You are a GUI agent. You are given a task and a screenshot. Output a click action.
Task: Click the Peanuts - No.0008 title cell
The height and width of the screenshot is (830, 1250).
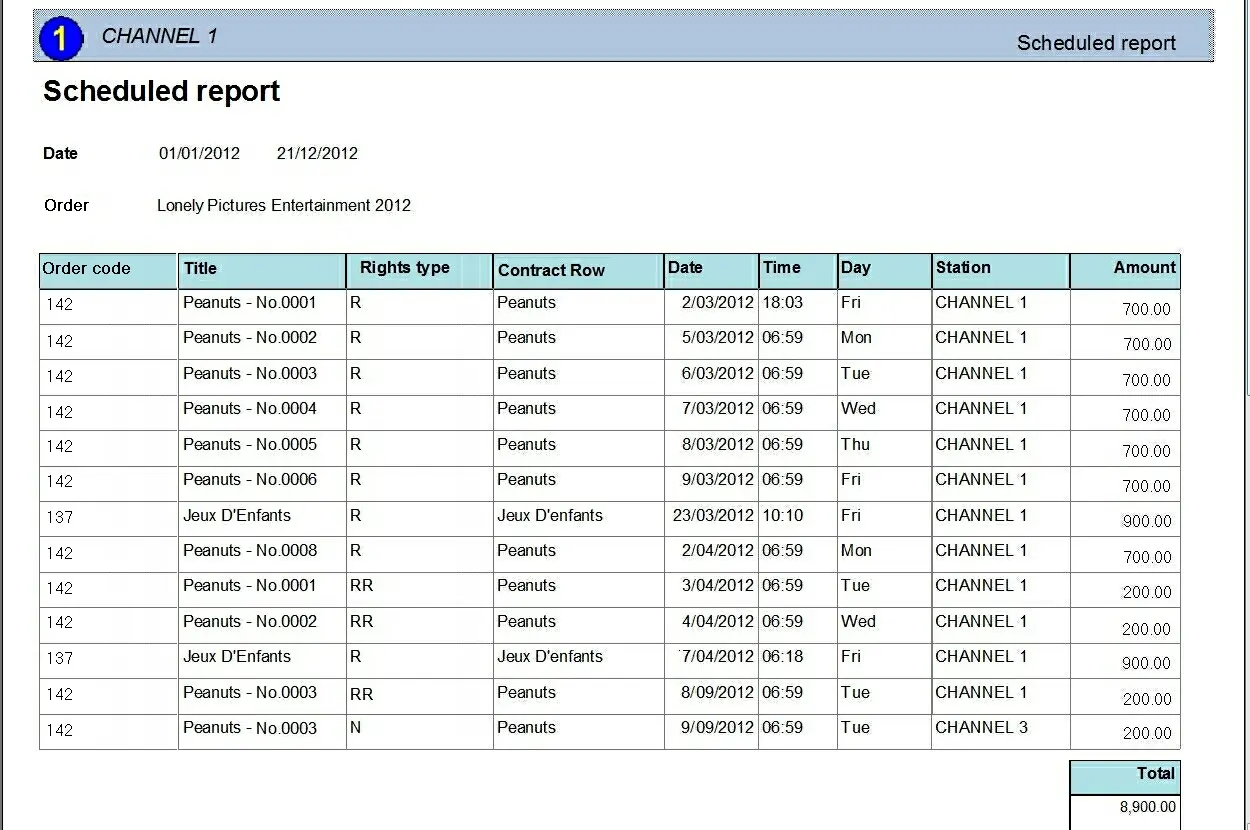click(250, 551)
